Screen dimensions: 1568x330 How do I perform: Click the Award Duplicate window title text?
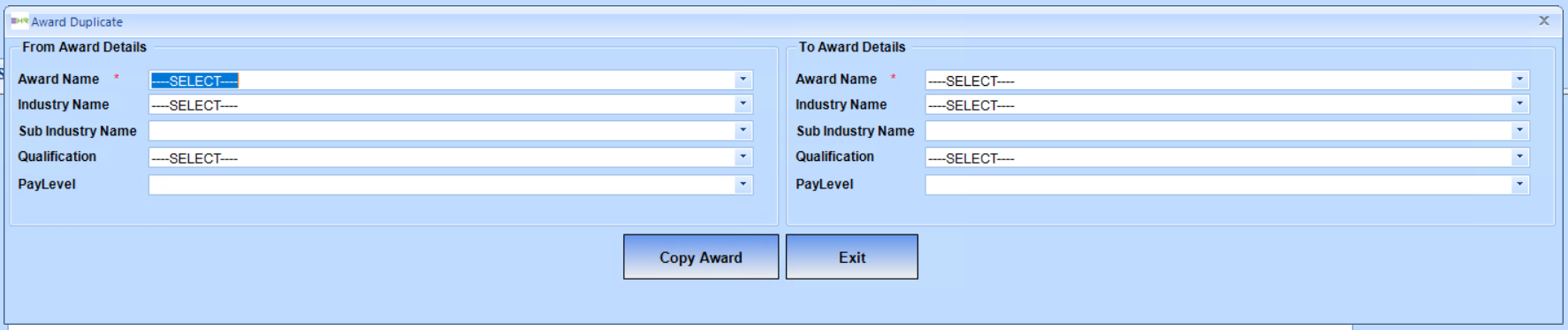(77, 21)
